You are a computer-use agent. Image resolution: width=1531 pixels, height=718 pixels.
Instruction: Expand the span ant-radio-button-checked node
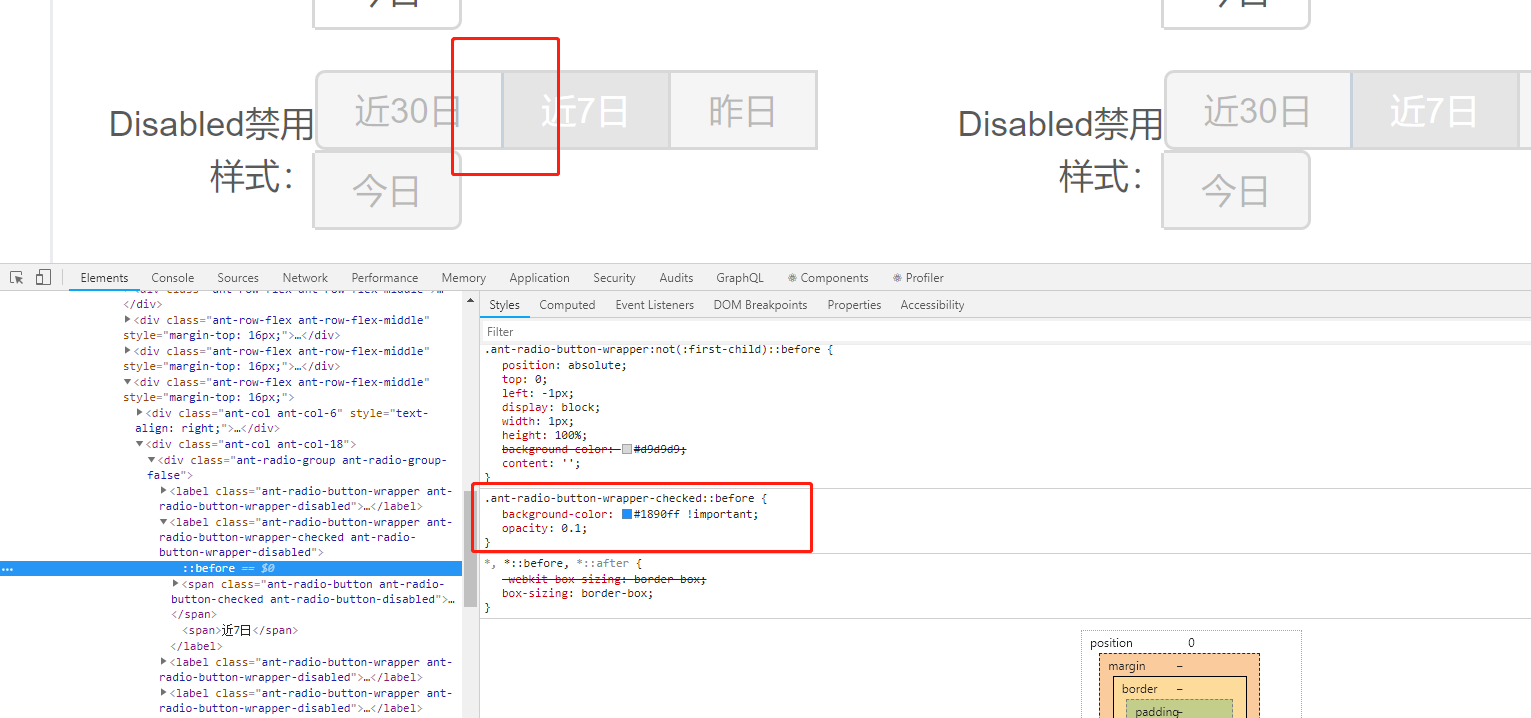[x=176, y=584]
